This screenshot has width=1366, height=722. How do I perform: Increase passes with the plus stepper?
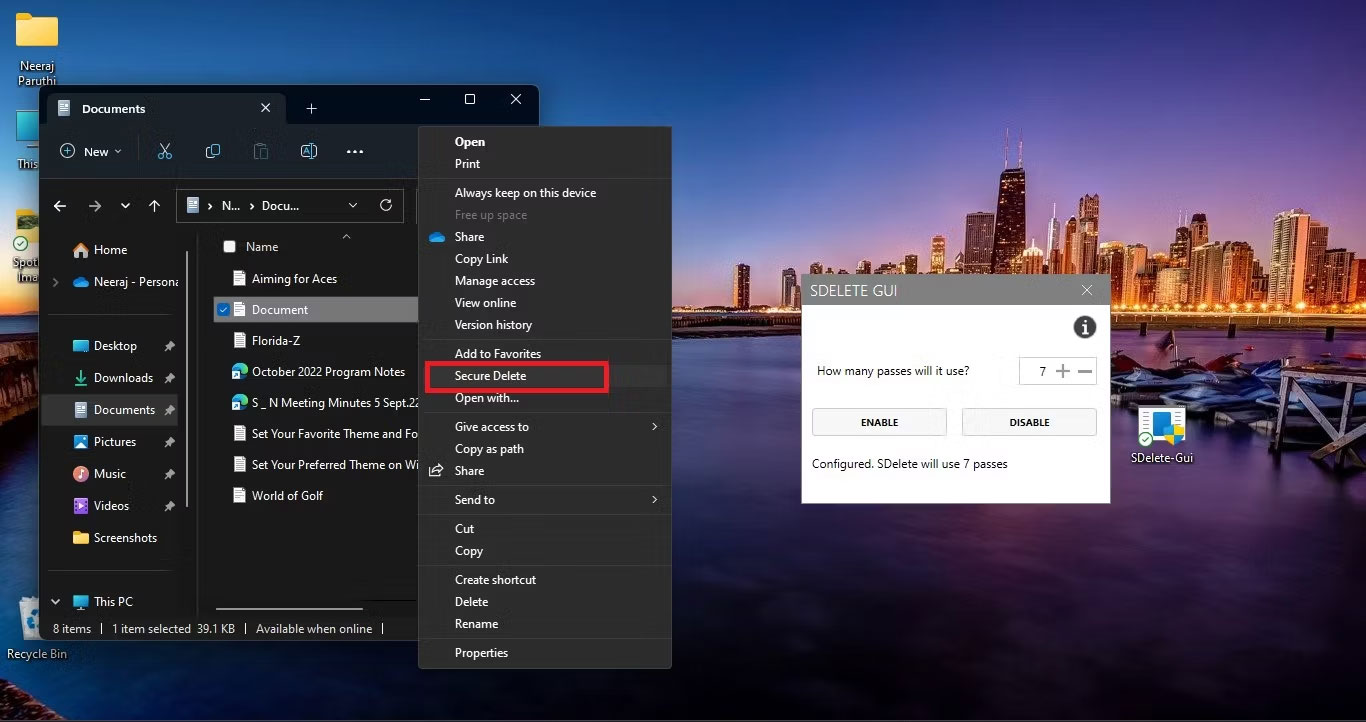1063,371
